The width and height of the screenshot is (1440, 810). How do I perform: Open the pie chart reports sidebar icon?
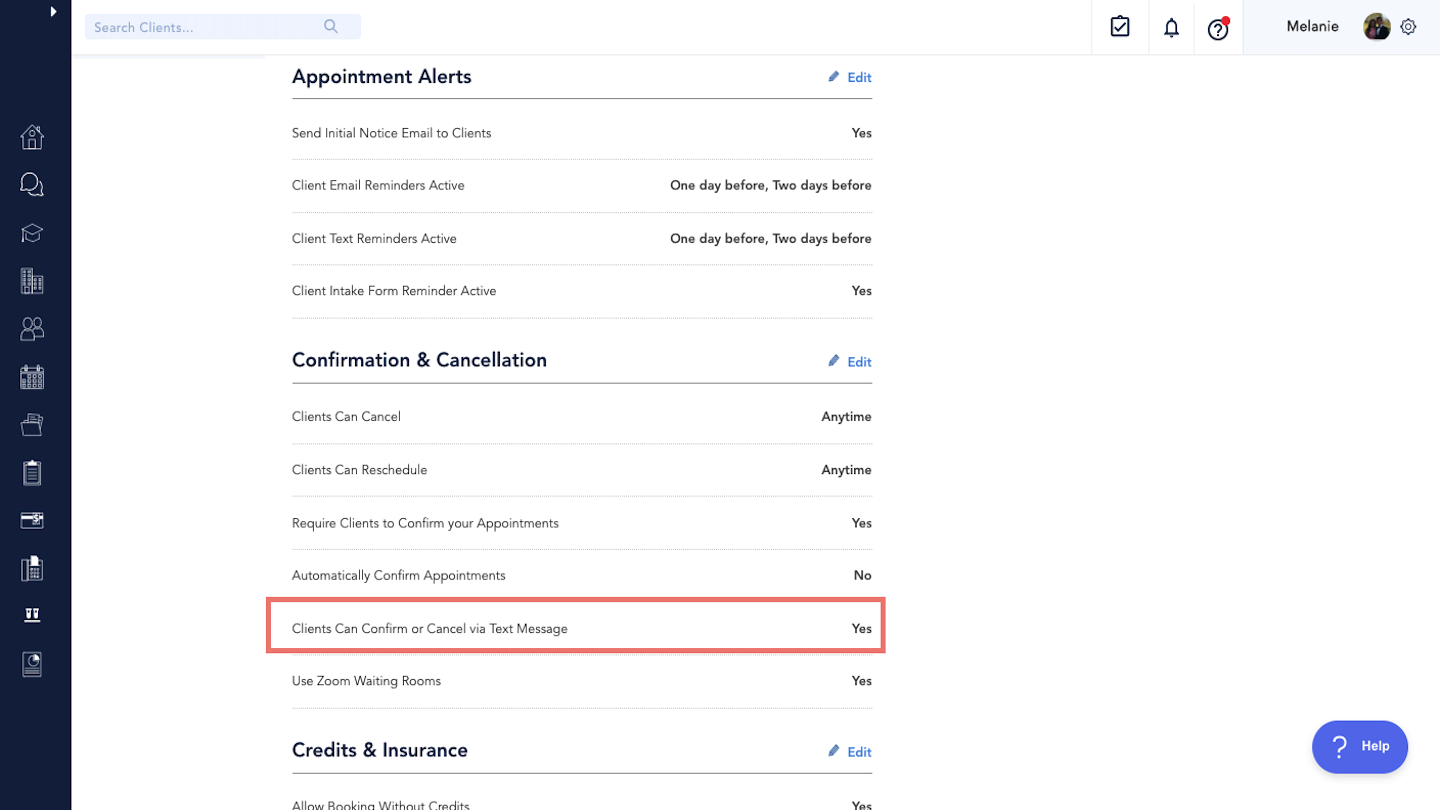coord(32,664)
